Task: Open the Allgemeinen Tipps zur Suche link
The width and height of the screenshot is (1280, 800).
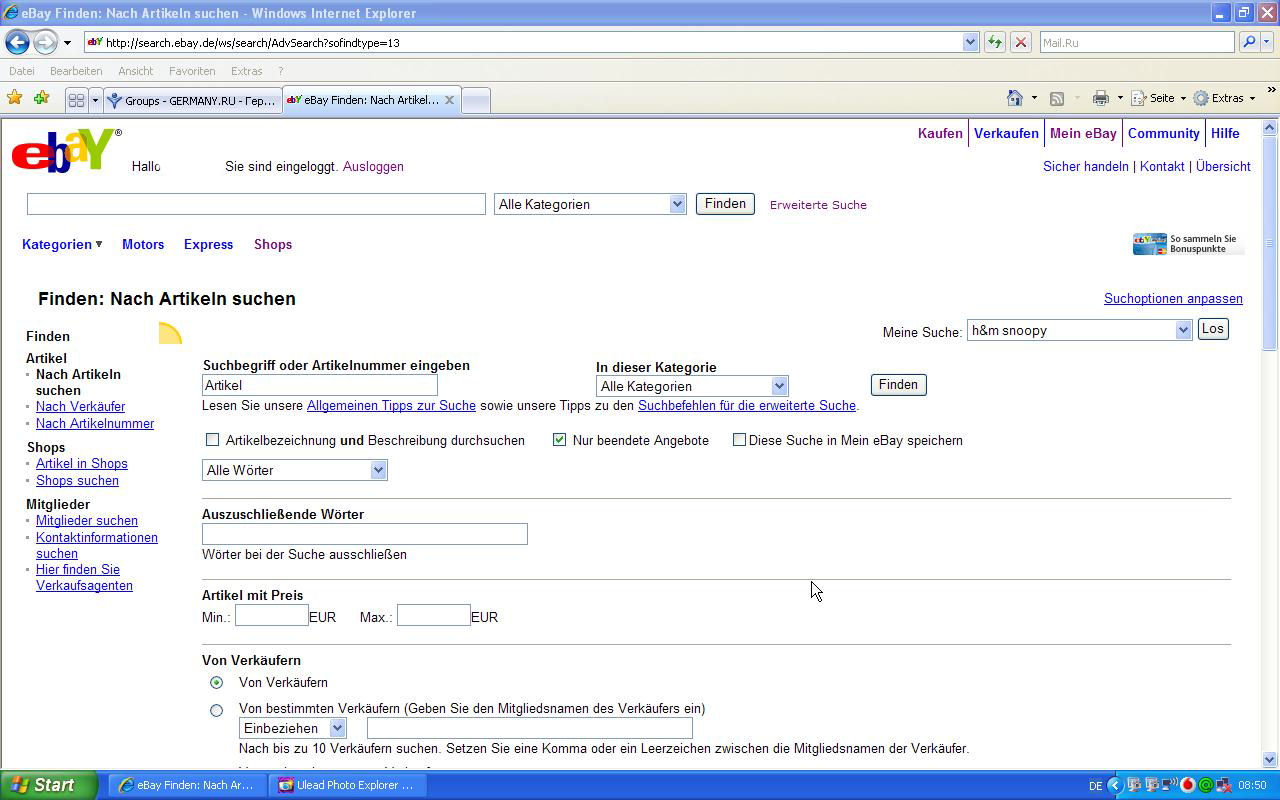Action: [x=391, y=405]
